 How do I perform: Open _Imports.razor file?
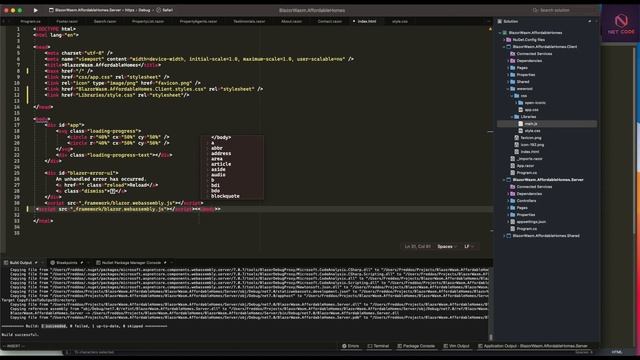(x=529, y=159)
